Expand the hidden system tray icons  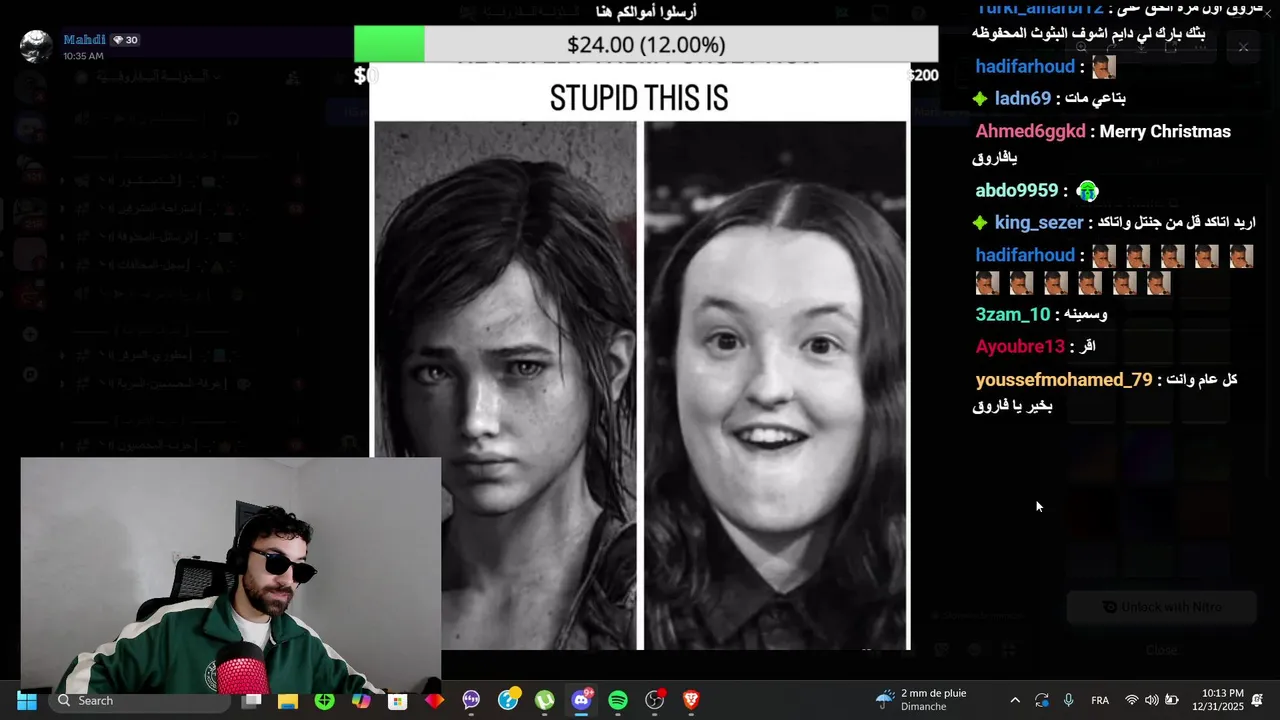(x=1015, y=701)
